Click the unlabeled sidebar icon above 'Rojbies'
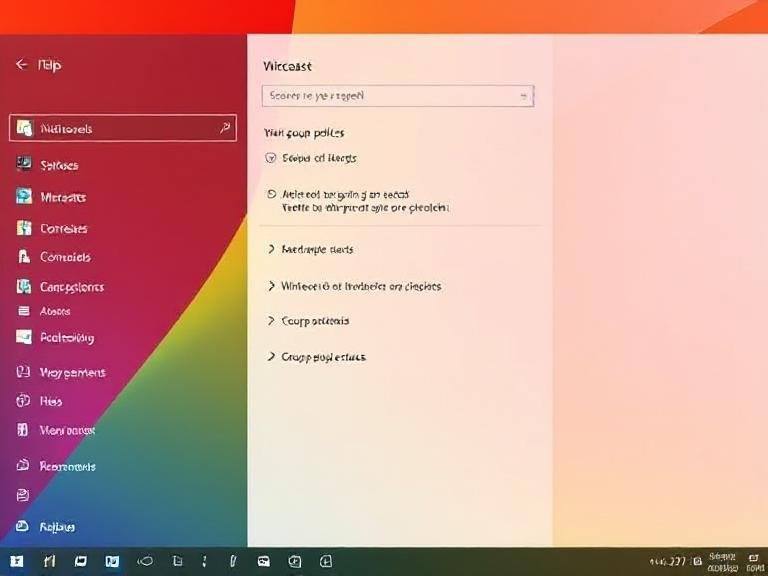Screen dimensions: 768x576 pos(23,495)
